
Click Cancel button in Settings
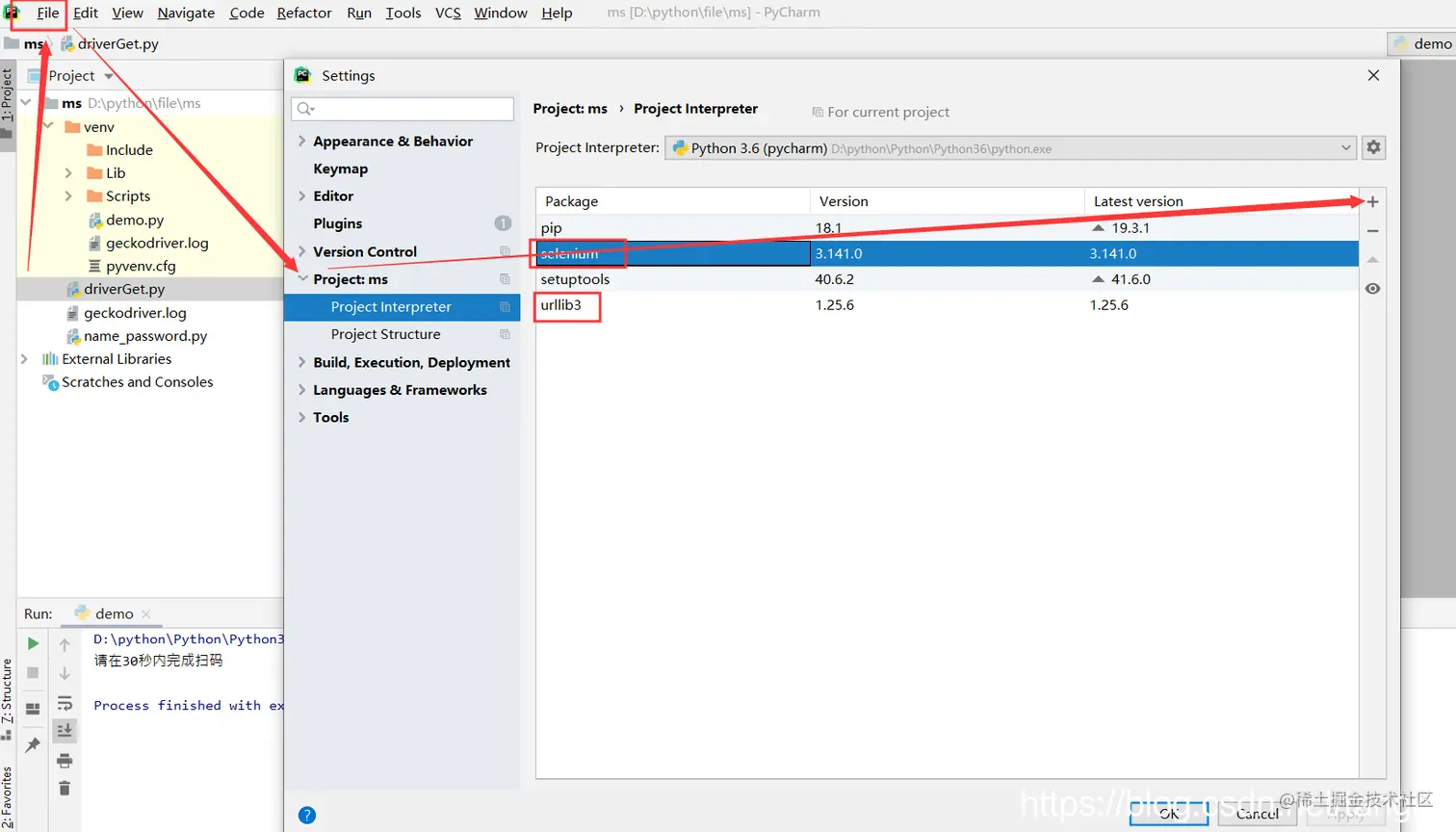(1257, 814)
